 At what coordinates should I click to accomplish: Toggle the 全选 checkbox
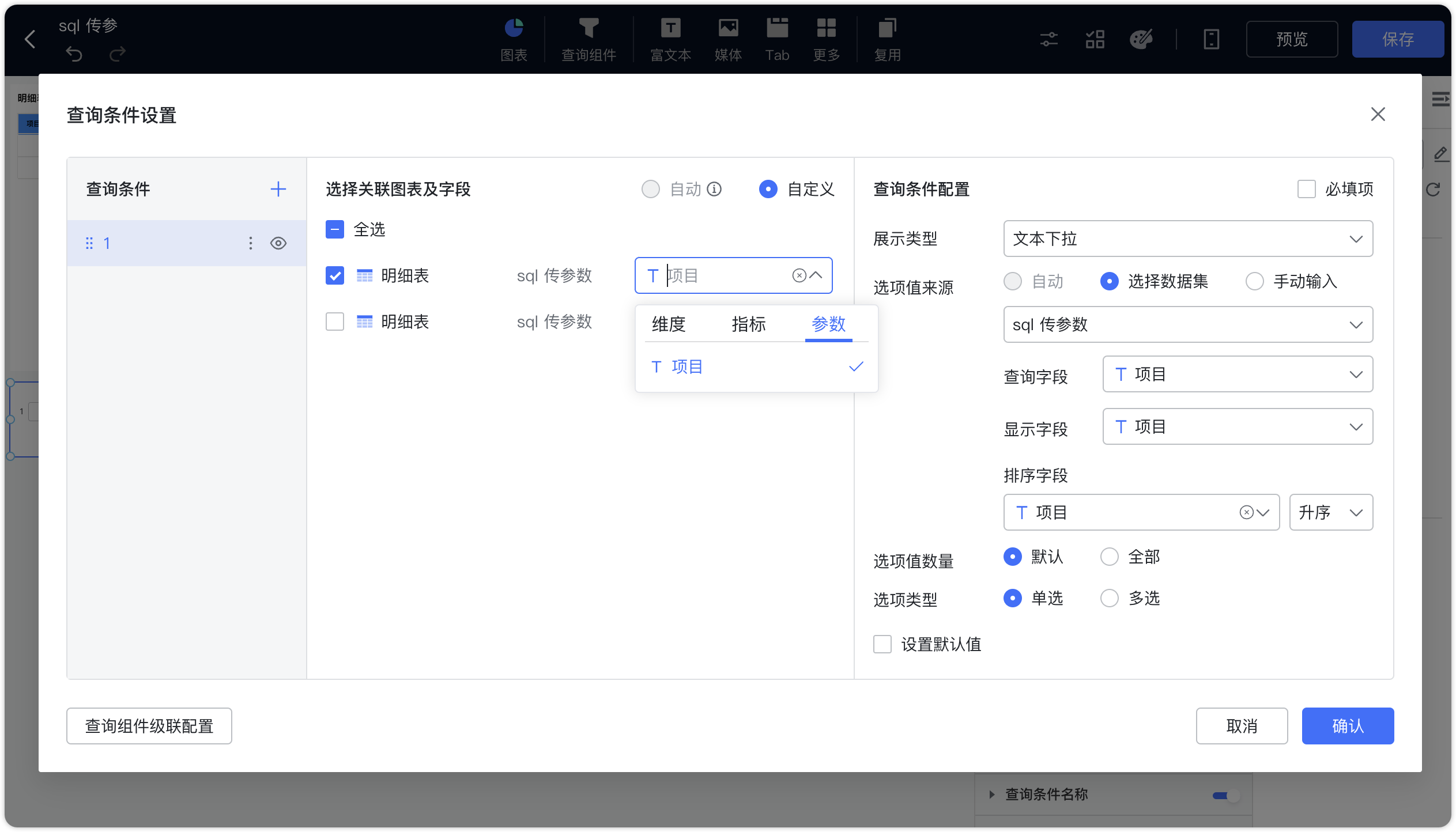pyautogui.click(x=334, y=229)
